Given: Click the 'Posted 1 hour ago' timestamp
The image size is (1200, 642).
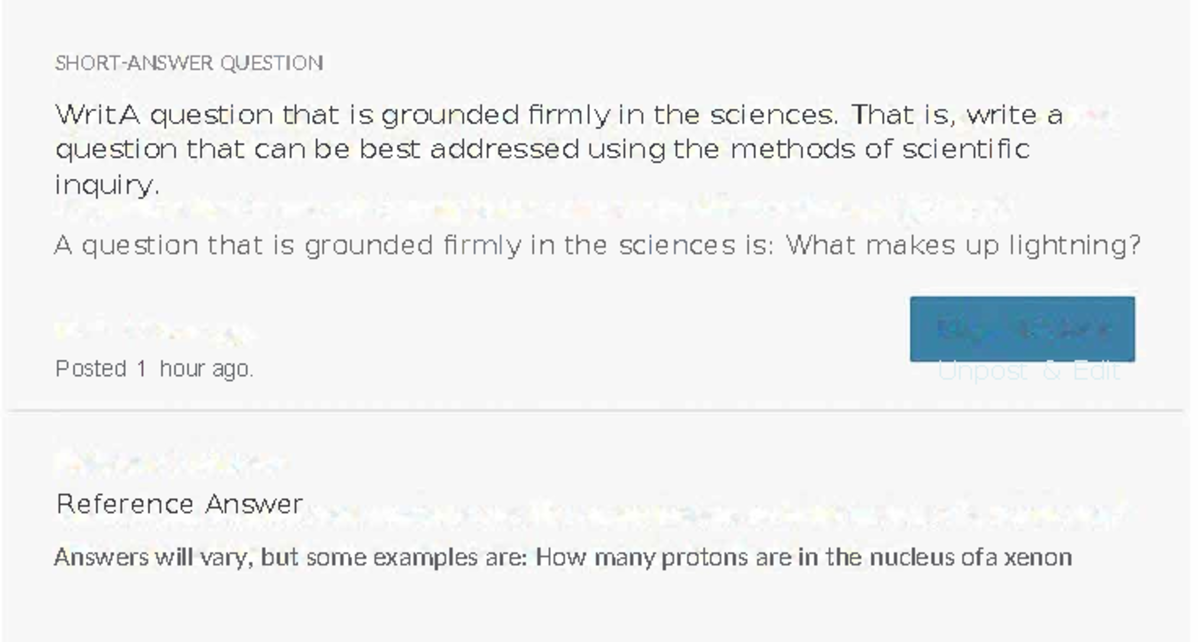Looking at the screenshot, I should tap(154, 369).
